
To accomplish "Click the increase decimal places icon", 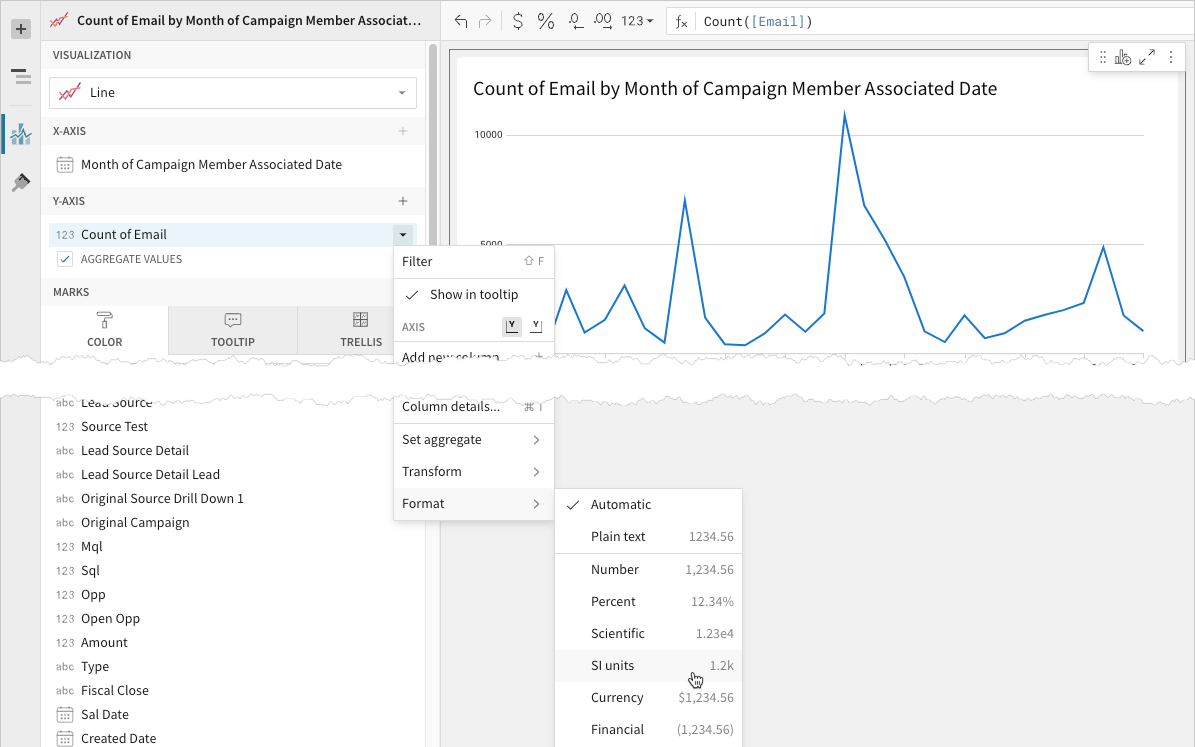I will (x=603, y=21).
